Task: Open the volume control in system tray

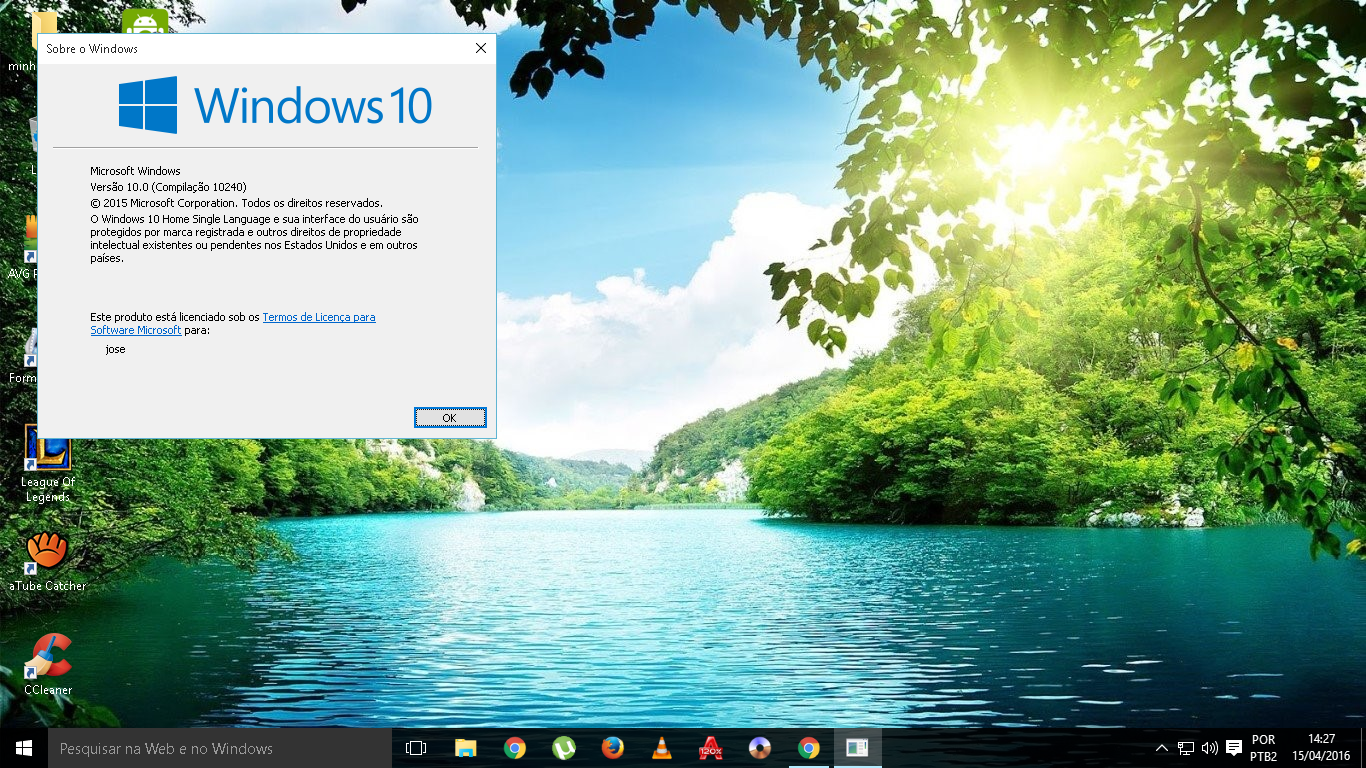Action: pos(1210,748)
